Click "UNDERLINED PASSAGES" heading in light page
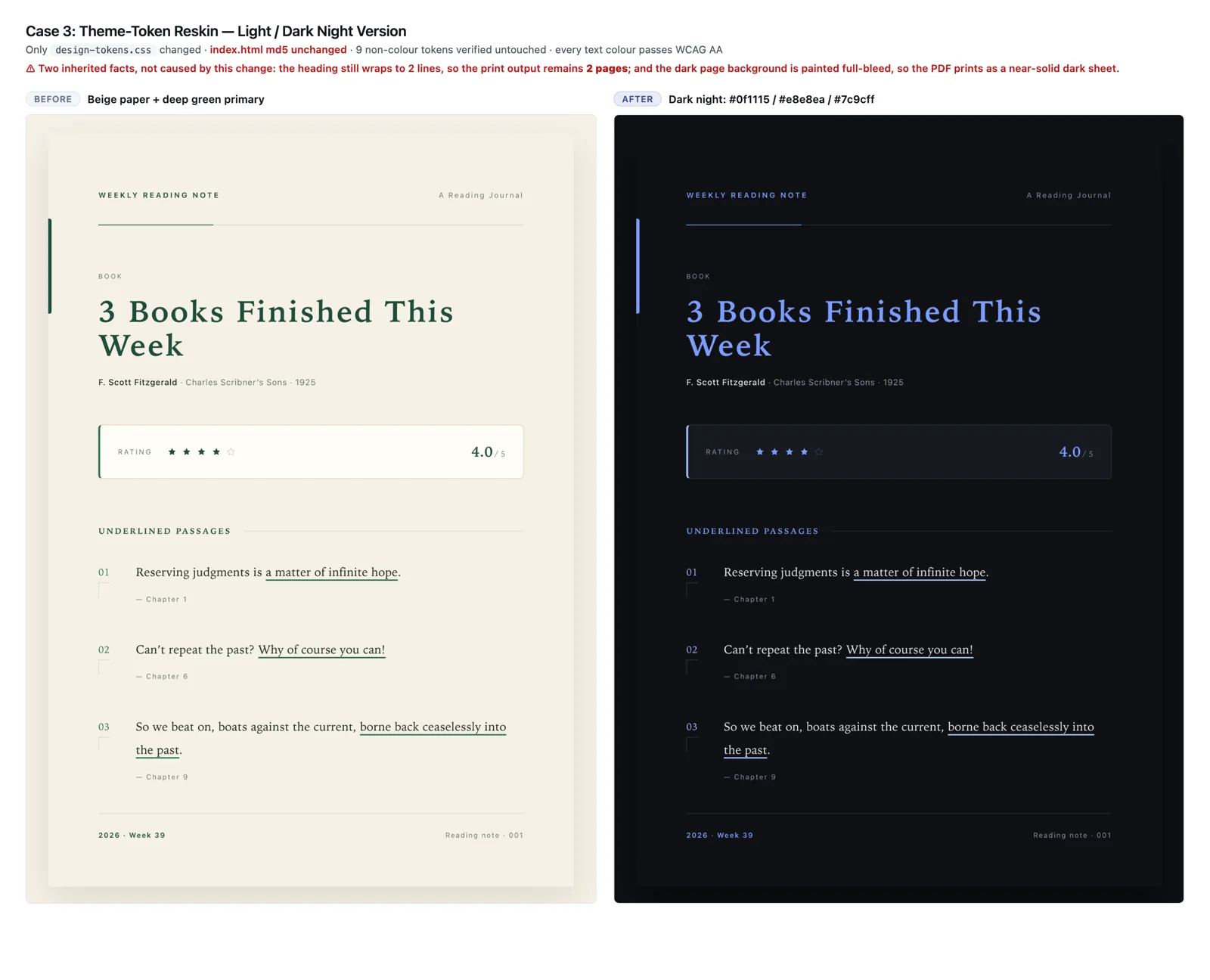Image resolution: width=1210 pixels, height=980 pixels. click(x=165, y=532)
